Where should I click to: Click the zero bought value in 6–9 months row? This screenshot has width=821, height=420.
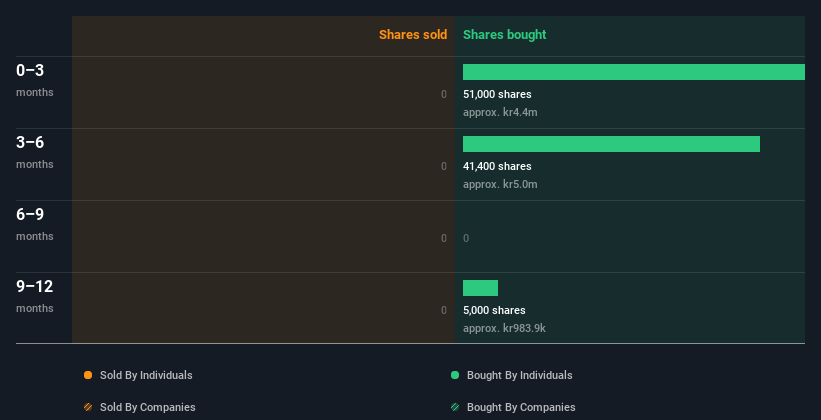click(x=466, y=238)
